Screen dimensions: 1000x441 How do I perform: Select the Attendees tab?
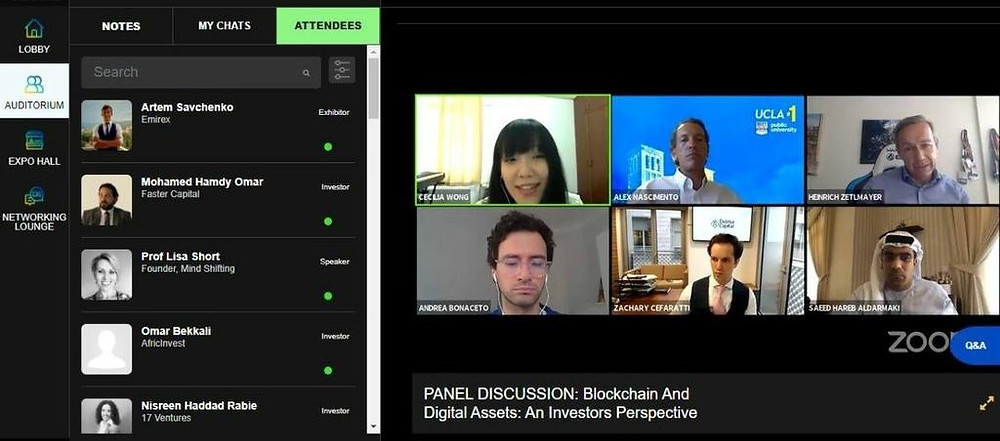coord(328,26)
